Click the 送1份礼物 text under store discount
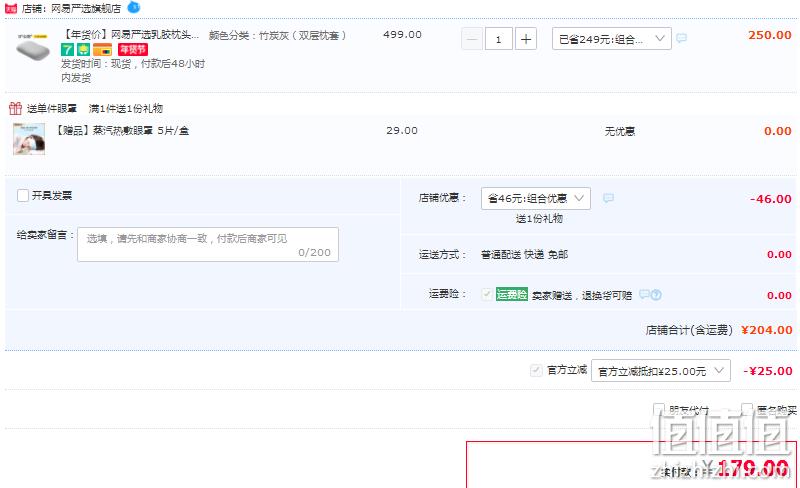This screenshot has height=488, width=800. pos(539,218)
